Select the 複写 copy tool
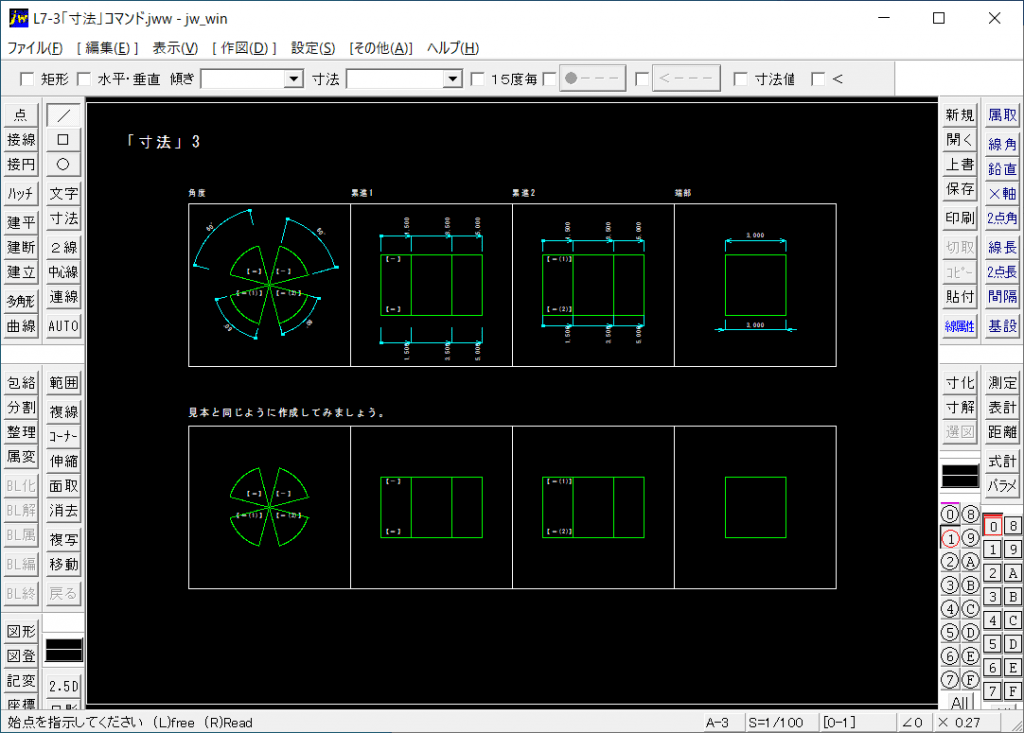This screenshot has height=733, width=1024. [63, 540]
